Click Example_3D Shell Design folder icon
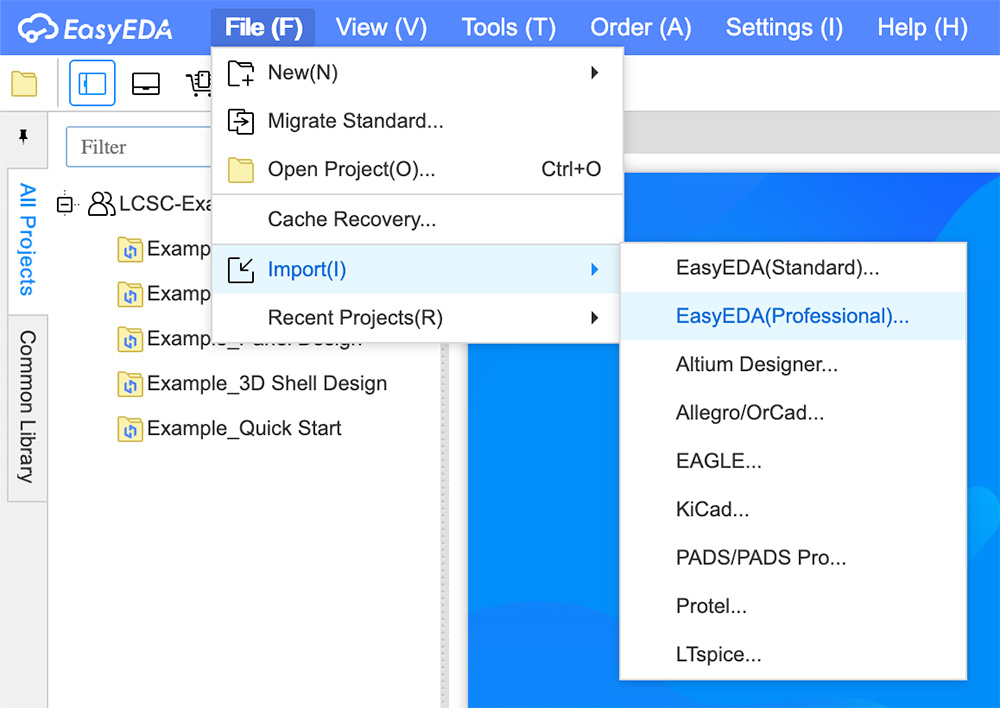The height and width of the screenshot is (708, 1000). (130, 385)
